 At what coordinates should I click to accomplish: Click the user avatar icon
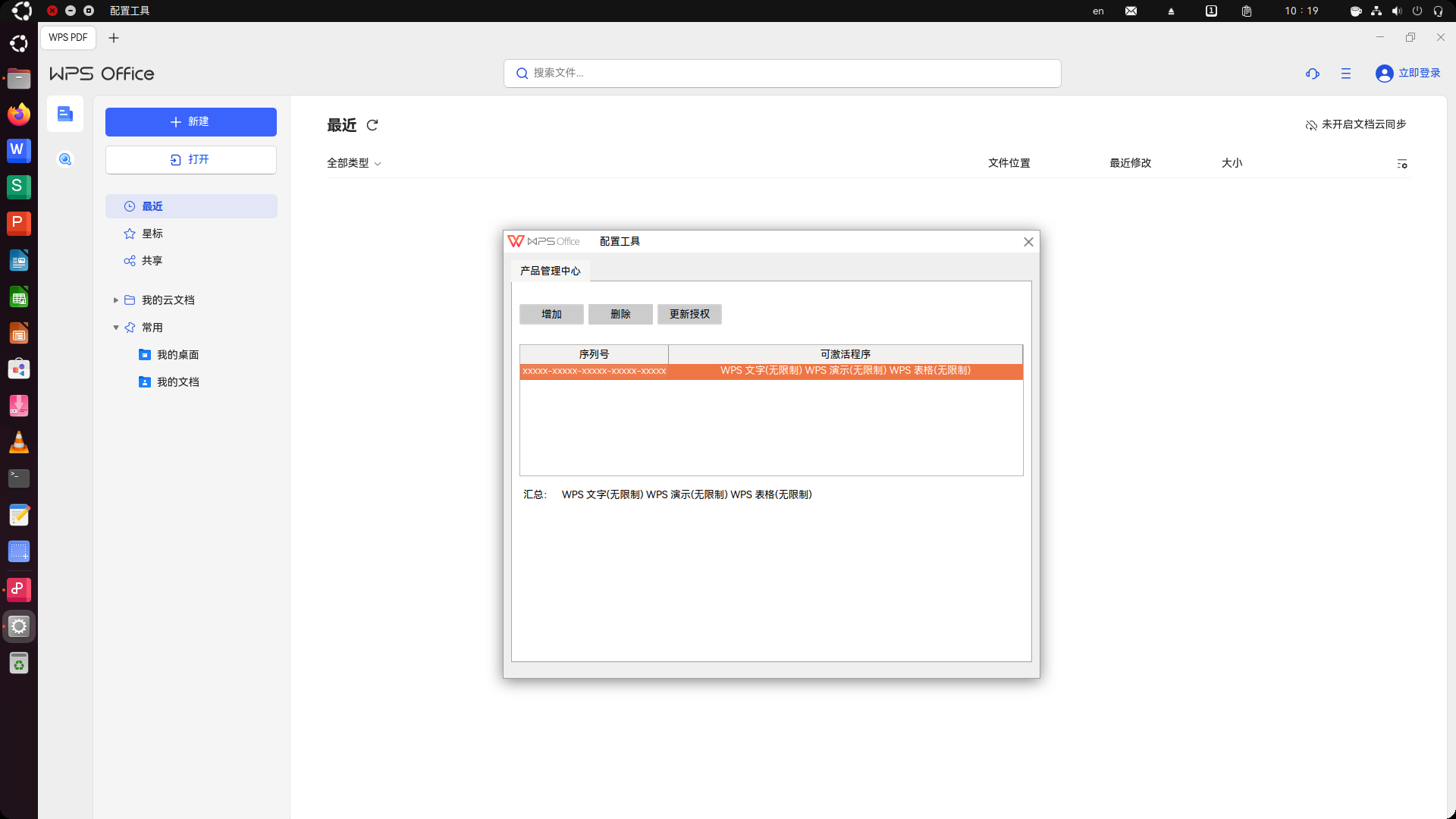[x=1385, y=74]
